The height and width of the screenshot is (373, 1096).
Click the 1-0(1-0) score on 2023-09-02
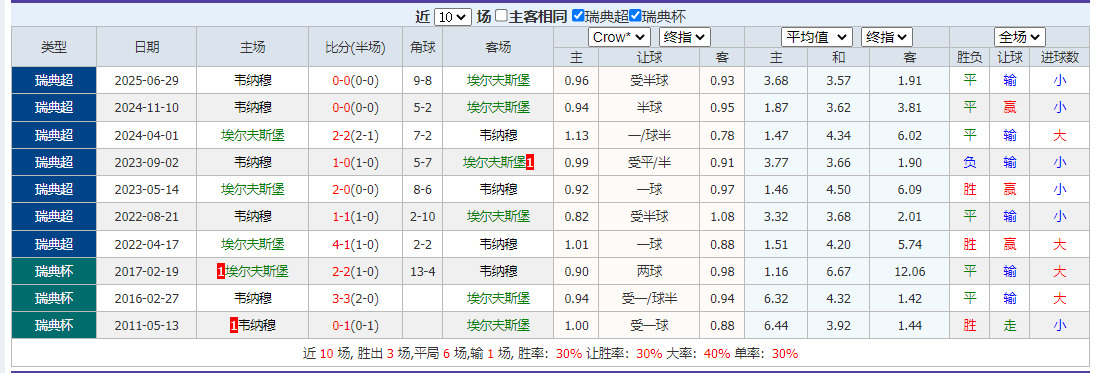355,162
